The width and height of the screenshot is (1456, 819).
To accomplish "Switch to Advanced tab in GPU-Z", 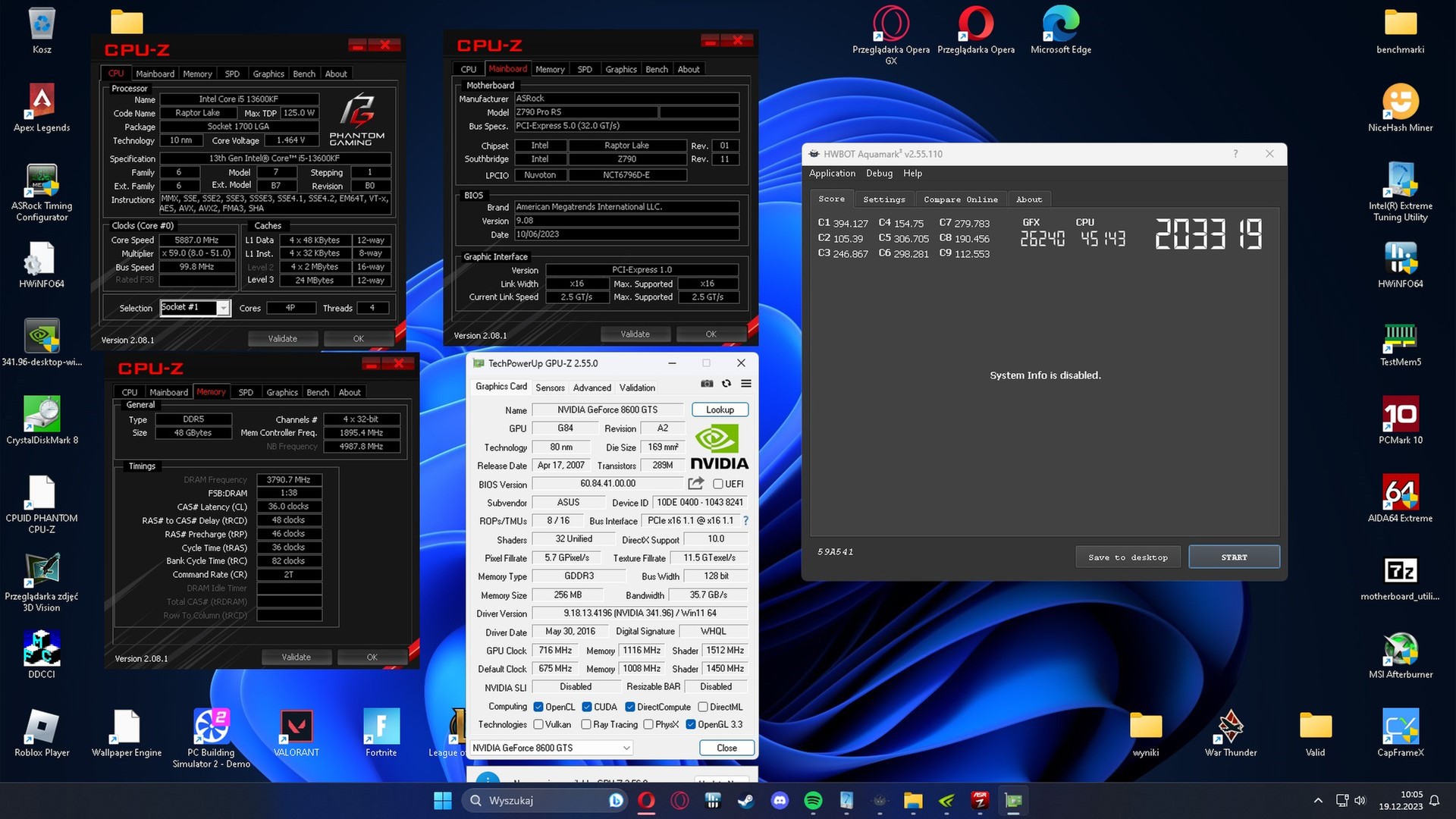I will (591, 388).
